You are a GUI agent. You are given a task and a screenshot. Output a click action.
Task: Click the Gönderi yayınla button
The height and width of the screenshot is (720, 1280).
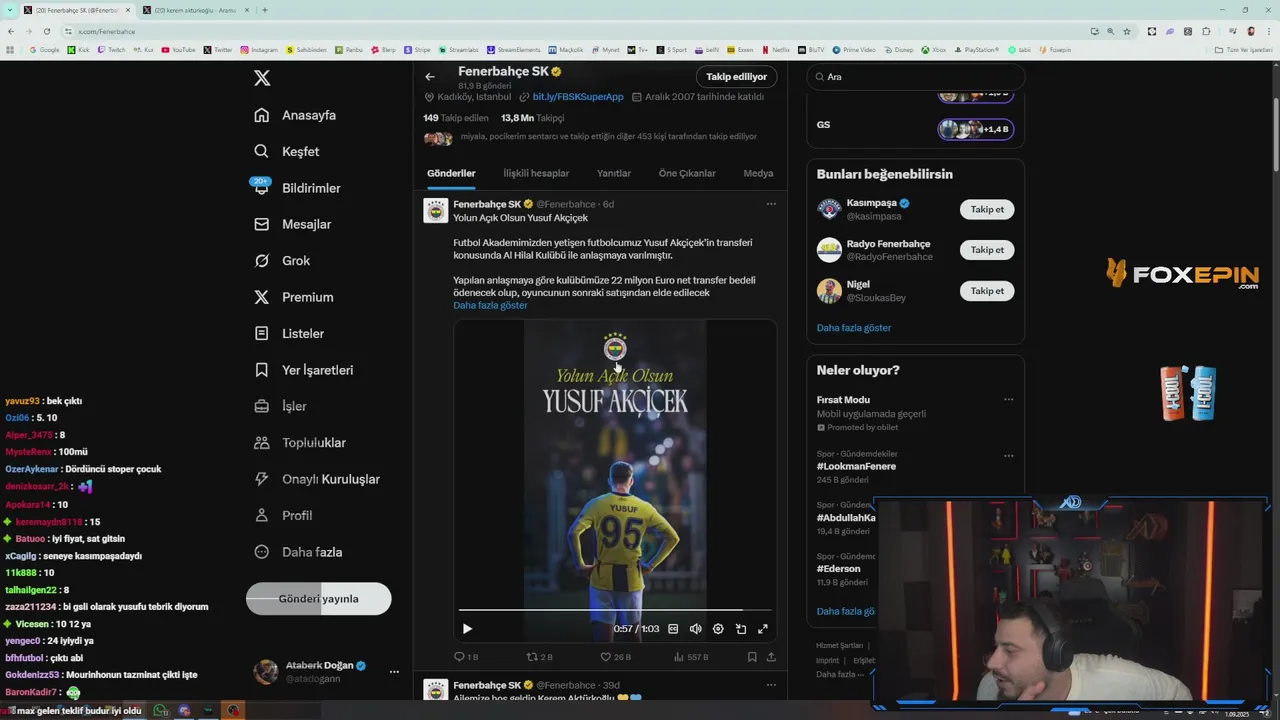(x=318, y=598)
